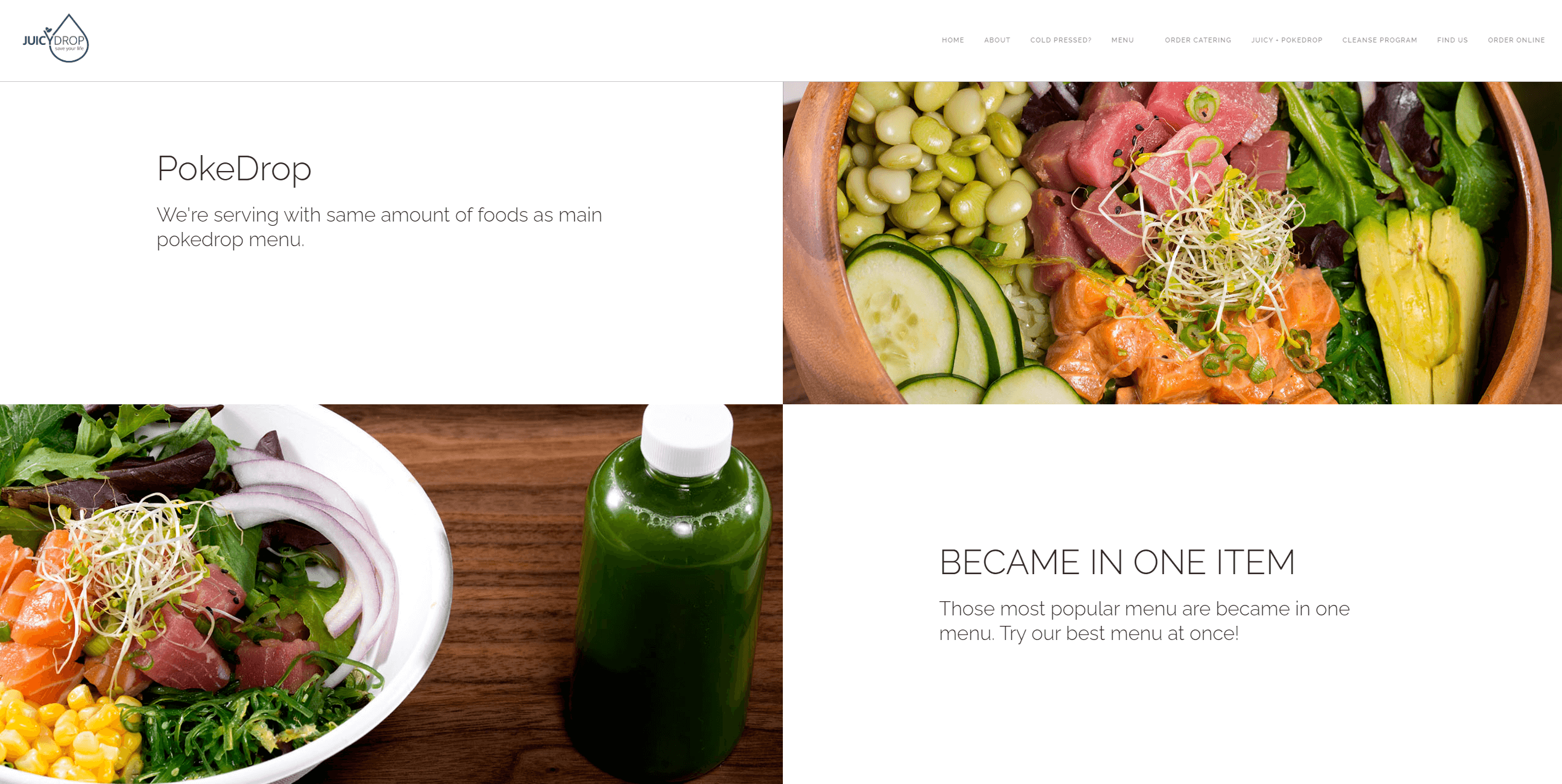Open JUICY + POKEDROP page
Image resolution: width=1562 pixels, height=784 pixels.
tap(1286, 40)
